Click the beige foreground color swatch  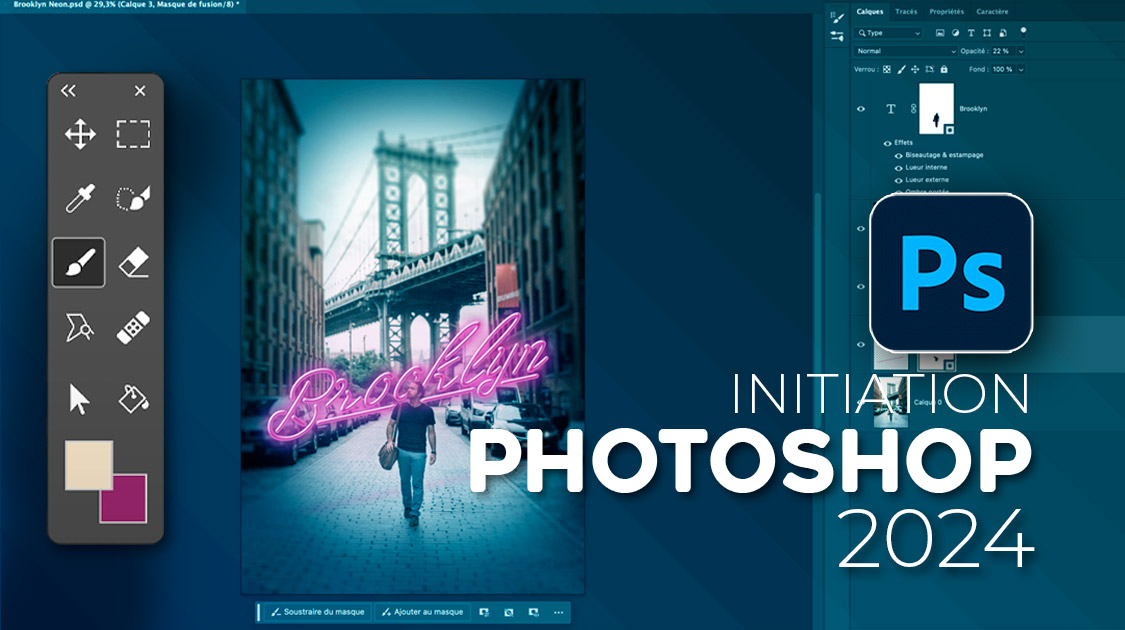89,465
